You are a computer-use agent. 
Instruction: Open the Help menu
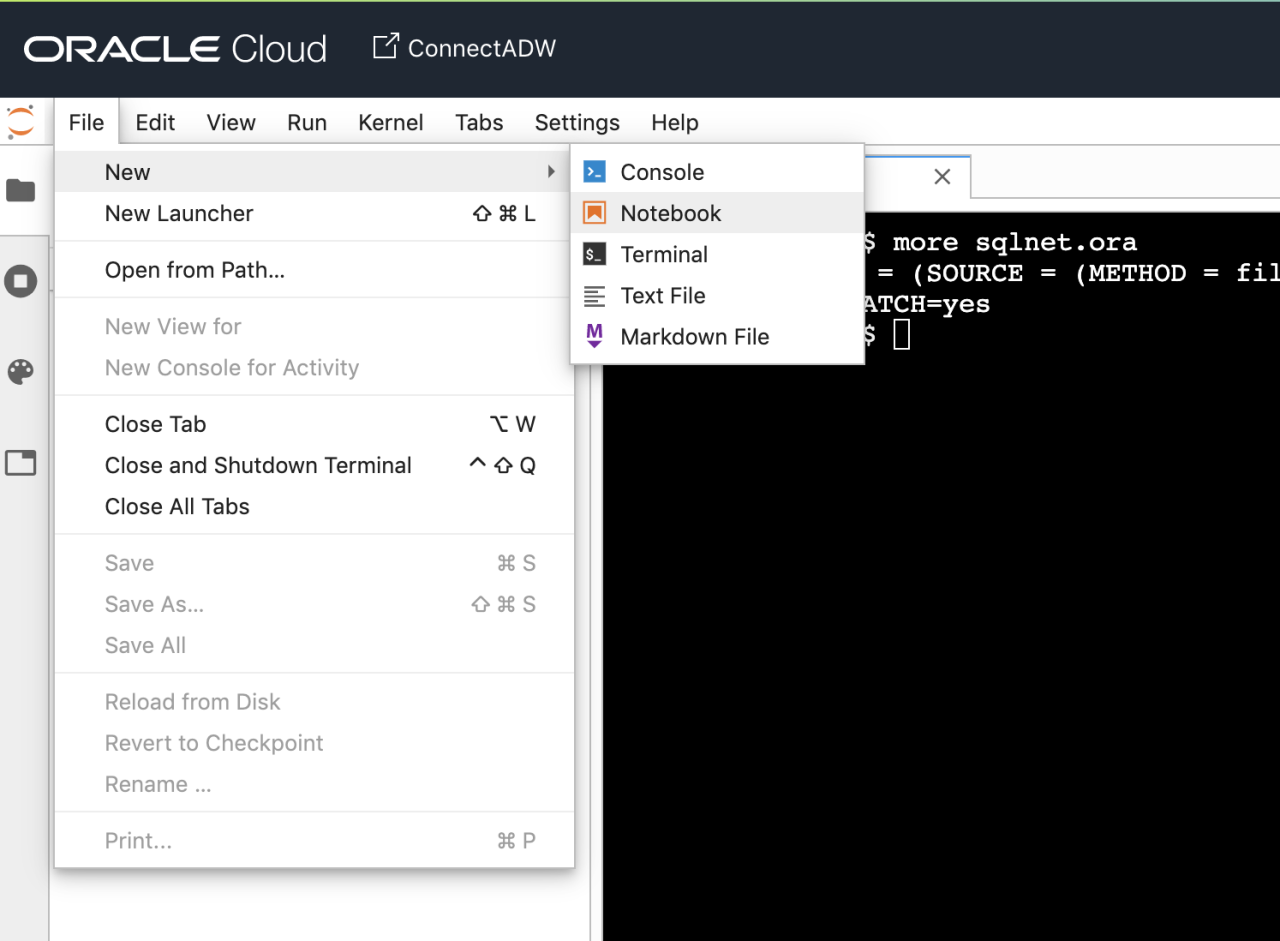point(675,122)
